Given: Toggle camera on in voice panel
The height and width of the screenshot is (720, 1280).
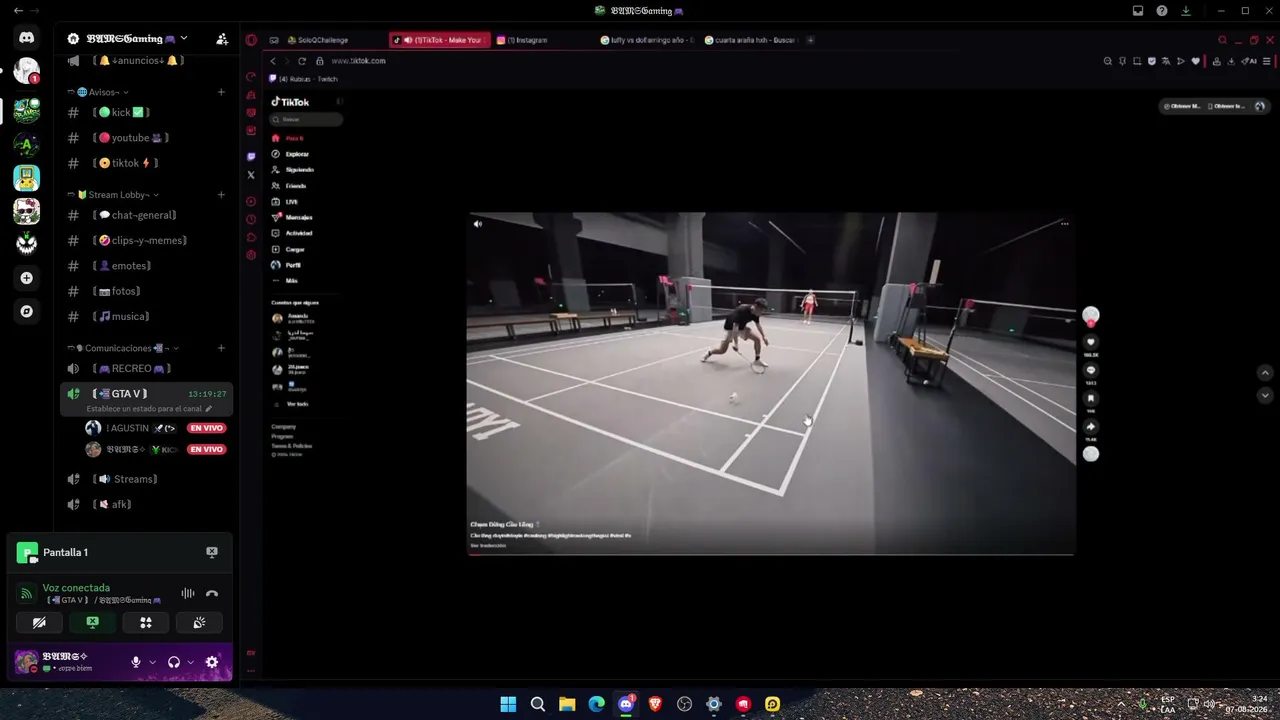Looking at the screenshot, I should 39,622.
